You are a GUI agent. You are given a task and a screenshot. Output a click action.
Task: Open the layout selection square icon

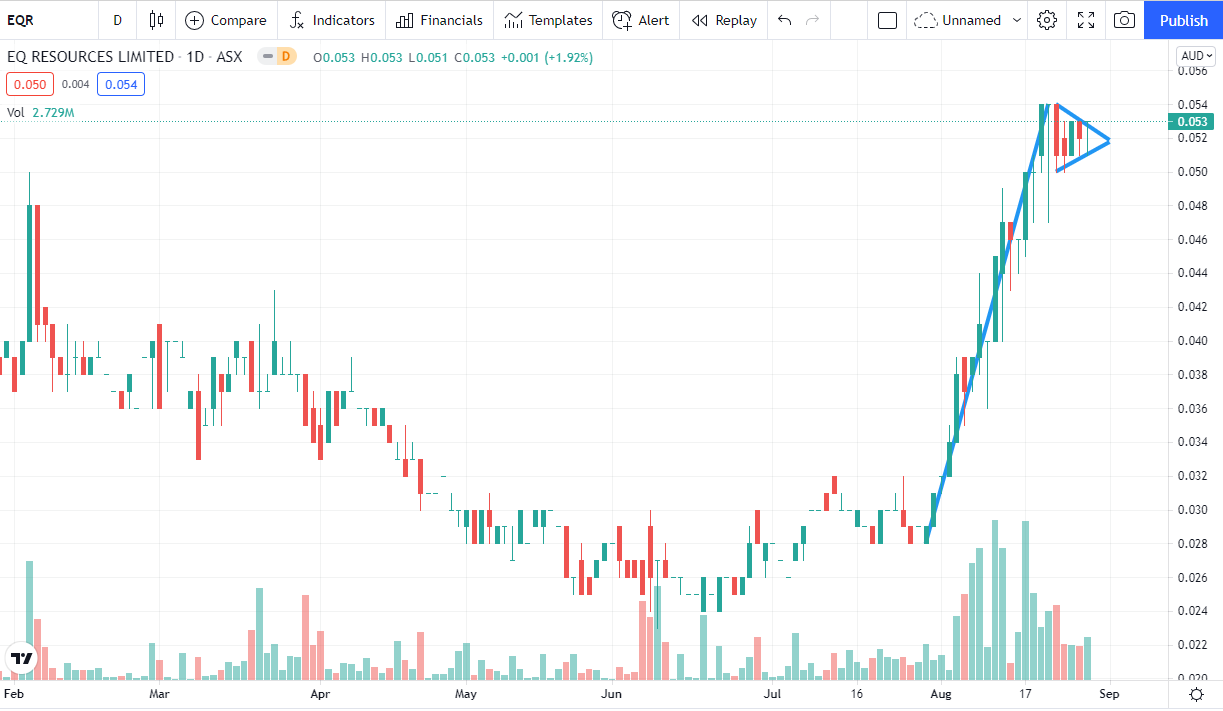887,20
